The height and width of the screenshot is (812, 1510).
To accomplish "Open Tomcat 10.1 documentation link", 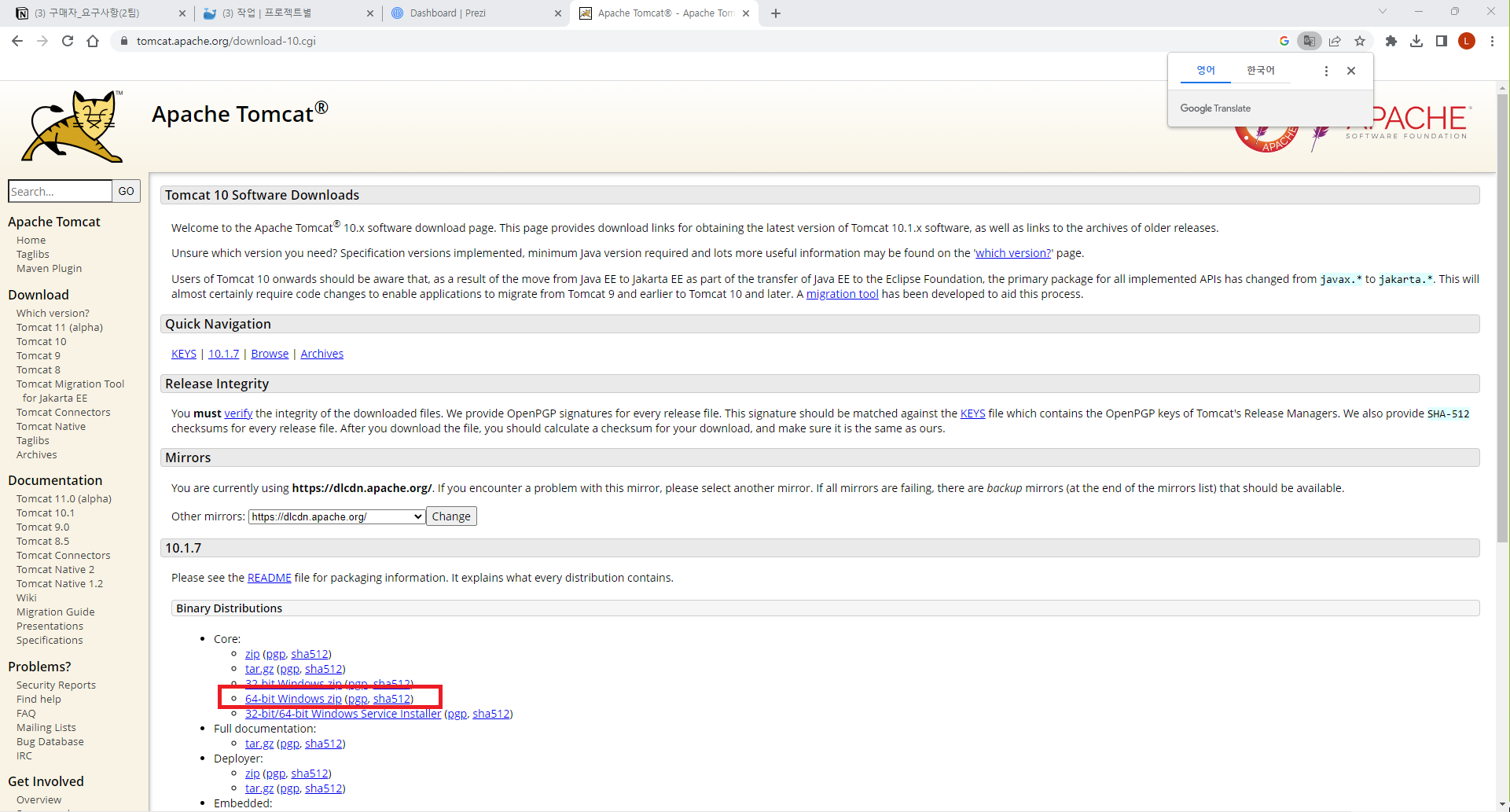I will [x=46, y=513].
